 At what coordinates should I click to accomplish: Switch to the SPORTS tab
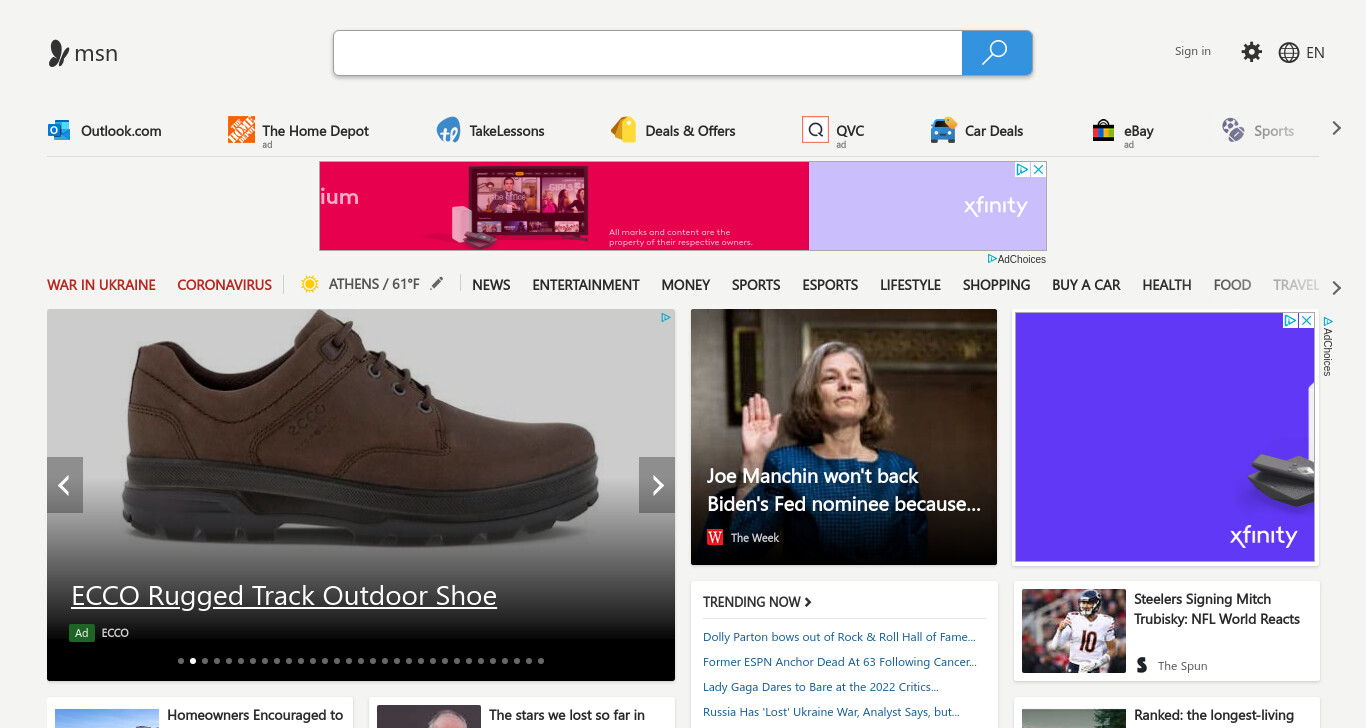click(756, 285)
